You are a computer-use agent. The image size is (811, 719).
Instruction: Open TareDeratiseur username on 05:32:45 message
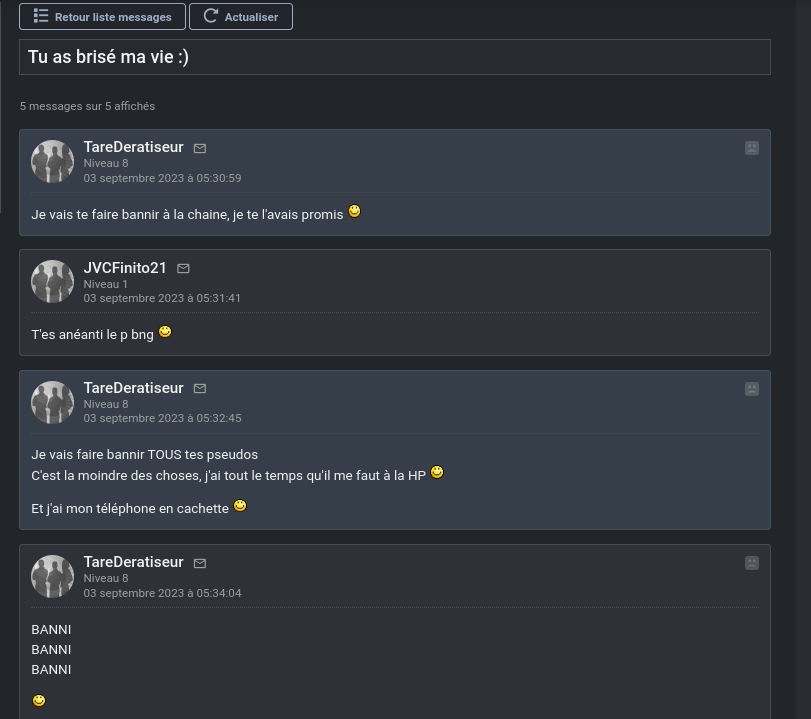(133, 388)
